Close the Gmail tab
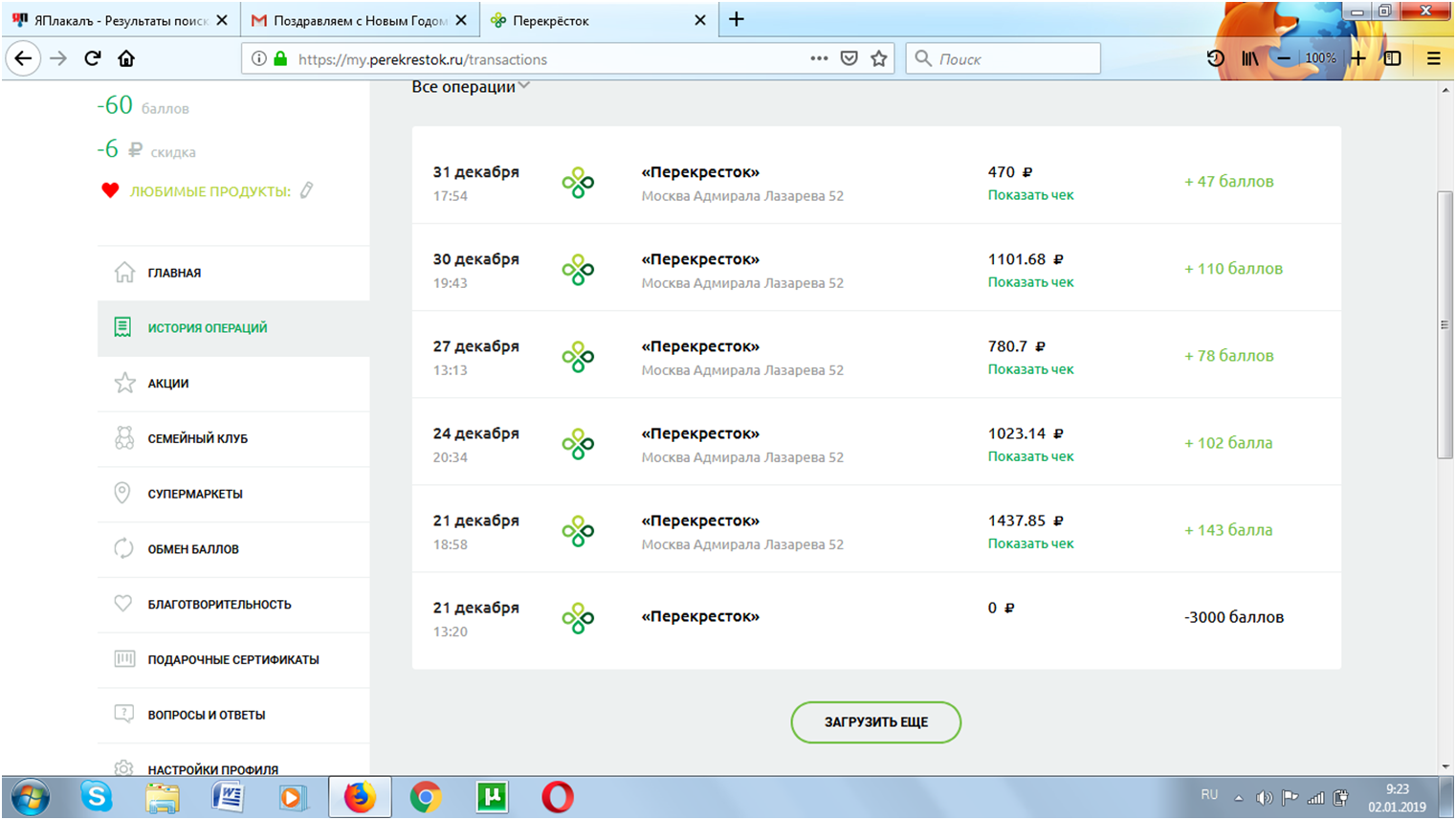Screen dimensions: 1456x820 point(461,20)
